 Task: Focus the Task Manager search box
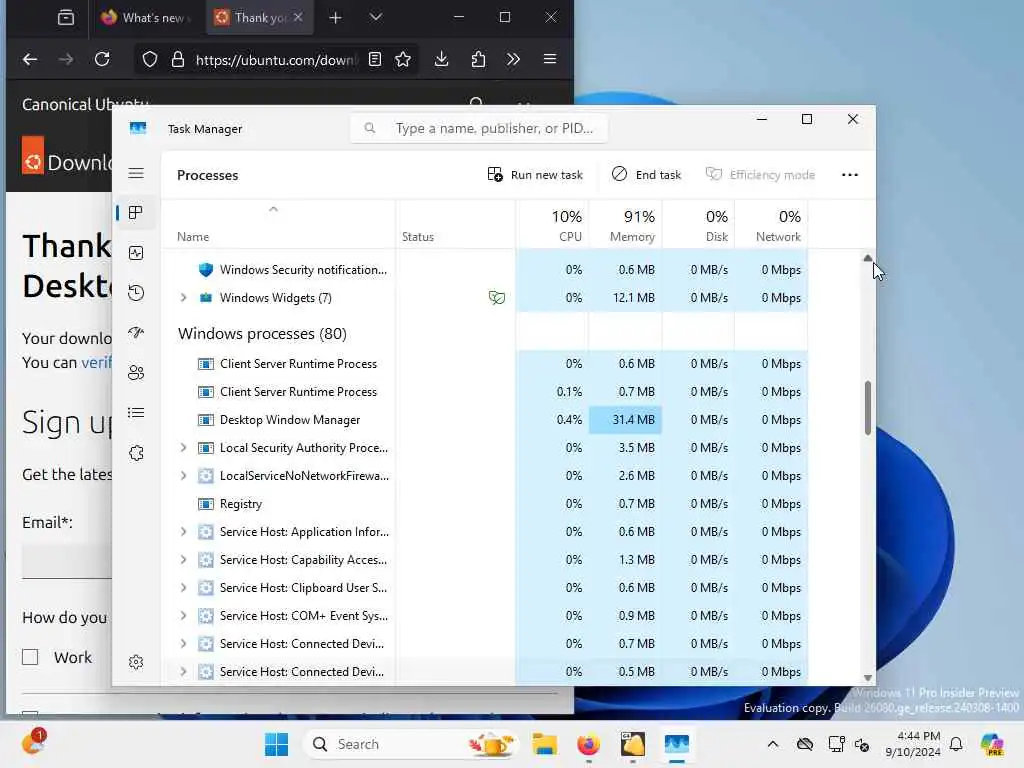[479, 128]
